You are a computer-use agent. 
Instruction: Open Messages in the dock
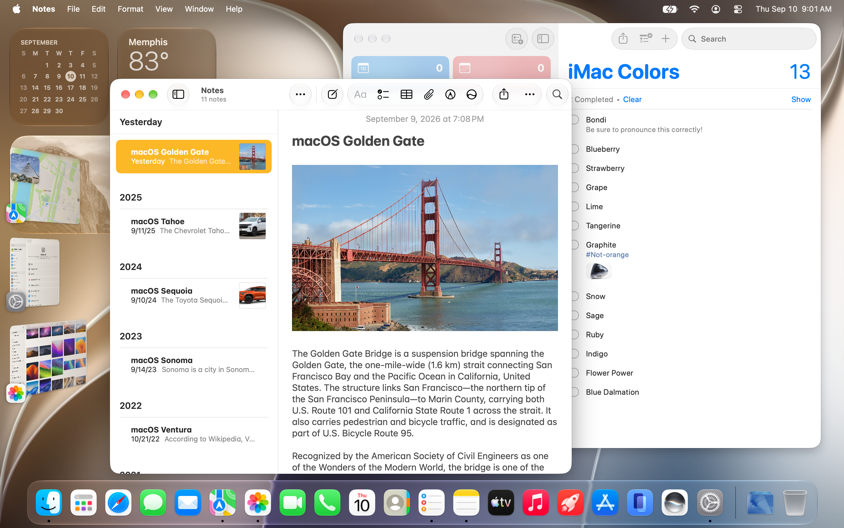click(153, 503)
